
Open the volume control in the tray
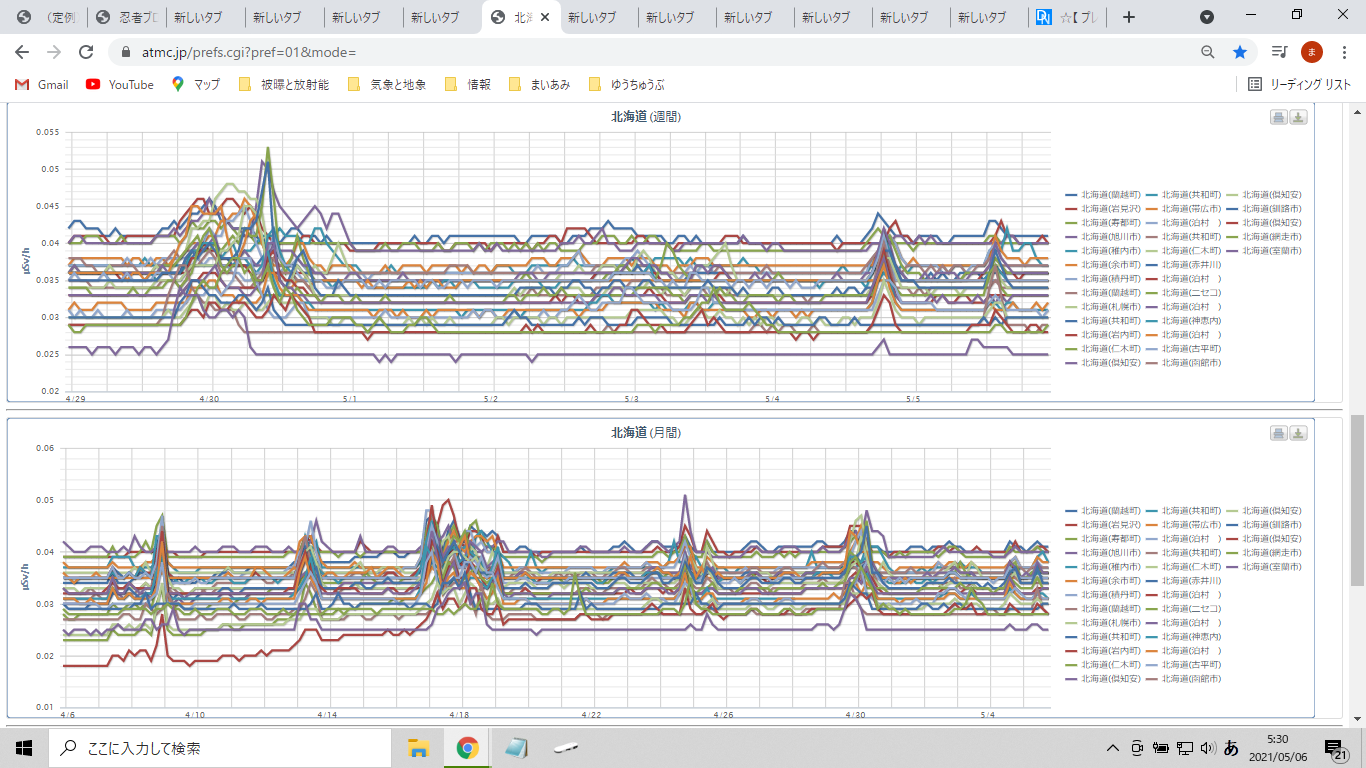click(x=1207, y=748)
